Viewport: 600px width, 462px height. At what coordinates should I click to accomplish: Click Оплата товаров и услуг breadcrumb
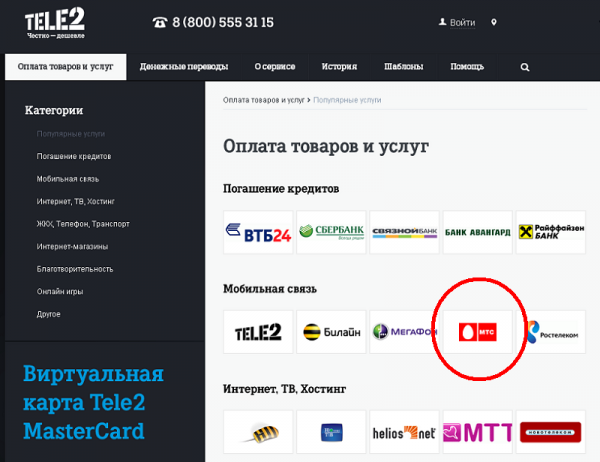264,100
